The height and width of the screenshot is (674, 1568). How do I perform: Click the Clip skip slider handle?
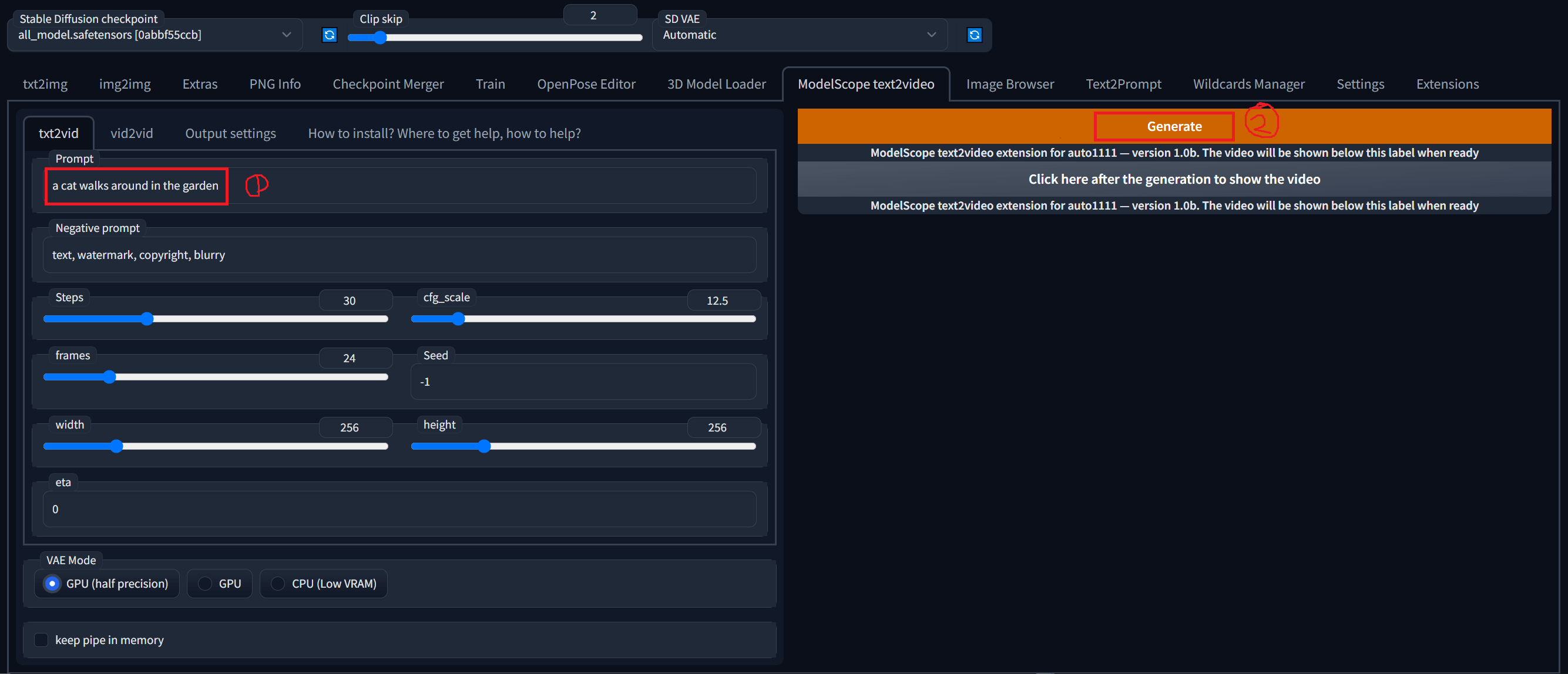click(x=380, y=38)
